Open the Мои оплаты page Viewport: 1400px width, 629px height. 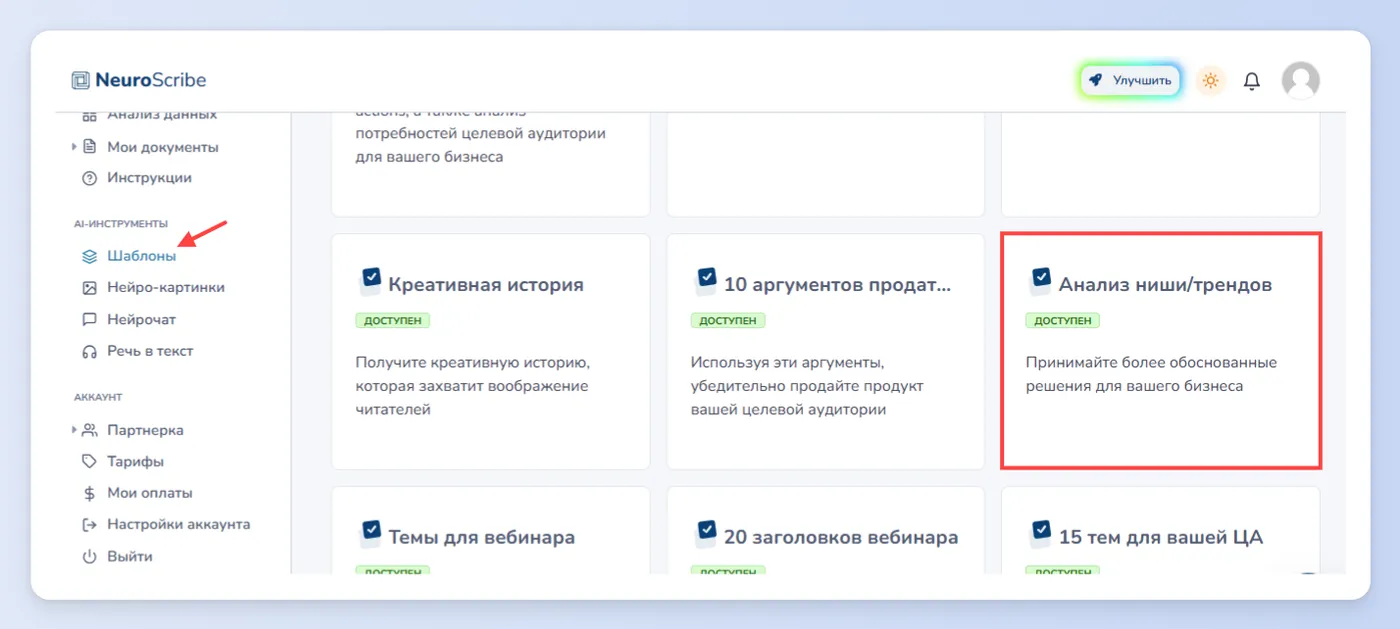pyautogui.click(x=150, y=493)
